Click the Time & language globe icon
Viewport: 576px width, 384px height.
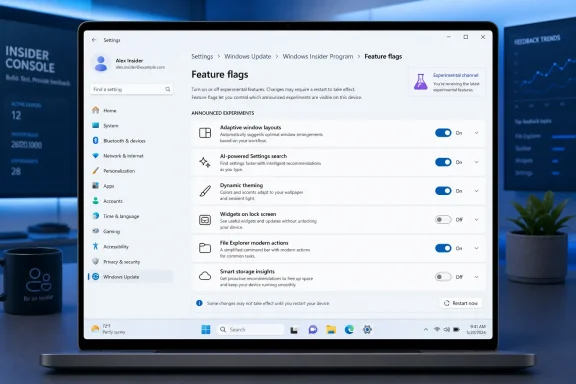(96, 216)
